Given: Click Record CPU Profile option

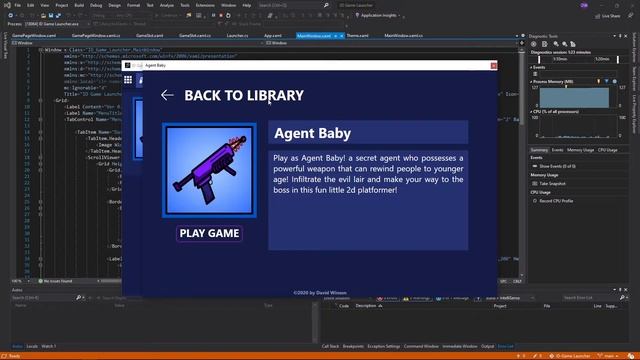Looking at the screenshot, I should [x=557, y=201].
